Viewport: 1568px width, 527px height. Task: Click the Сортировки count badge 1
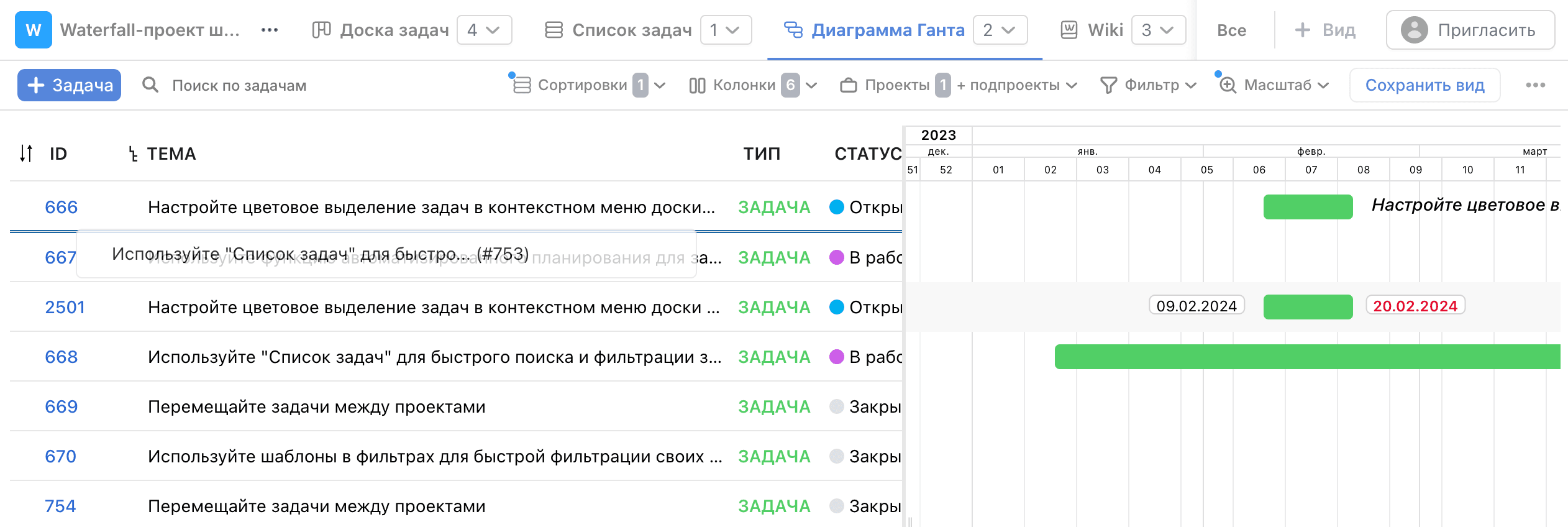[x=640, y=85]
